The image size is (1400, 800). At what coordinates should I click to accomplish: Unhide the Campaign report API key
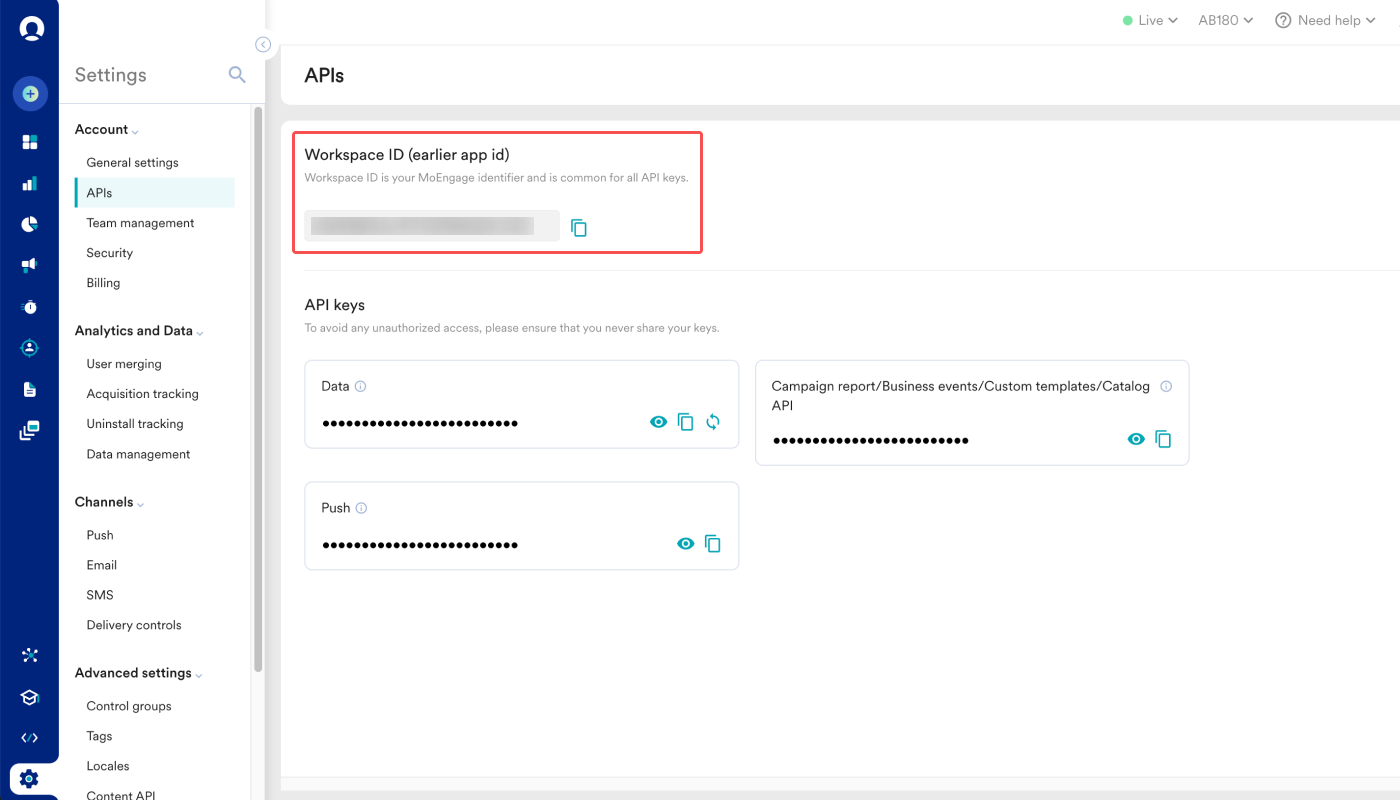[1136, 439]
